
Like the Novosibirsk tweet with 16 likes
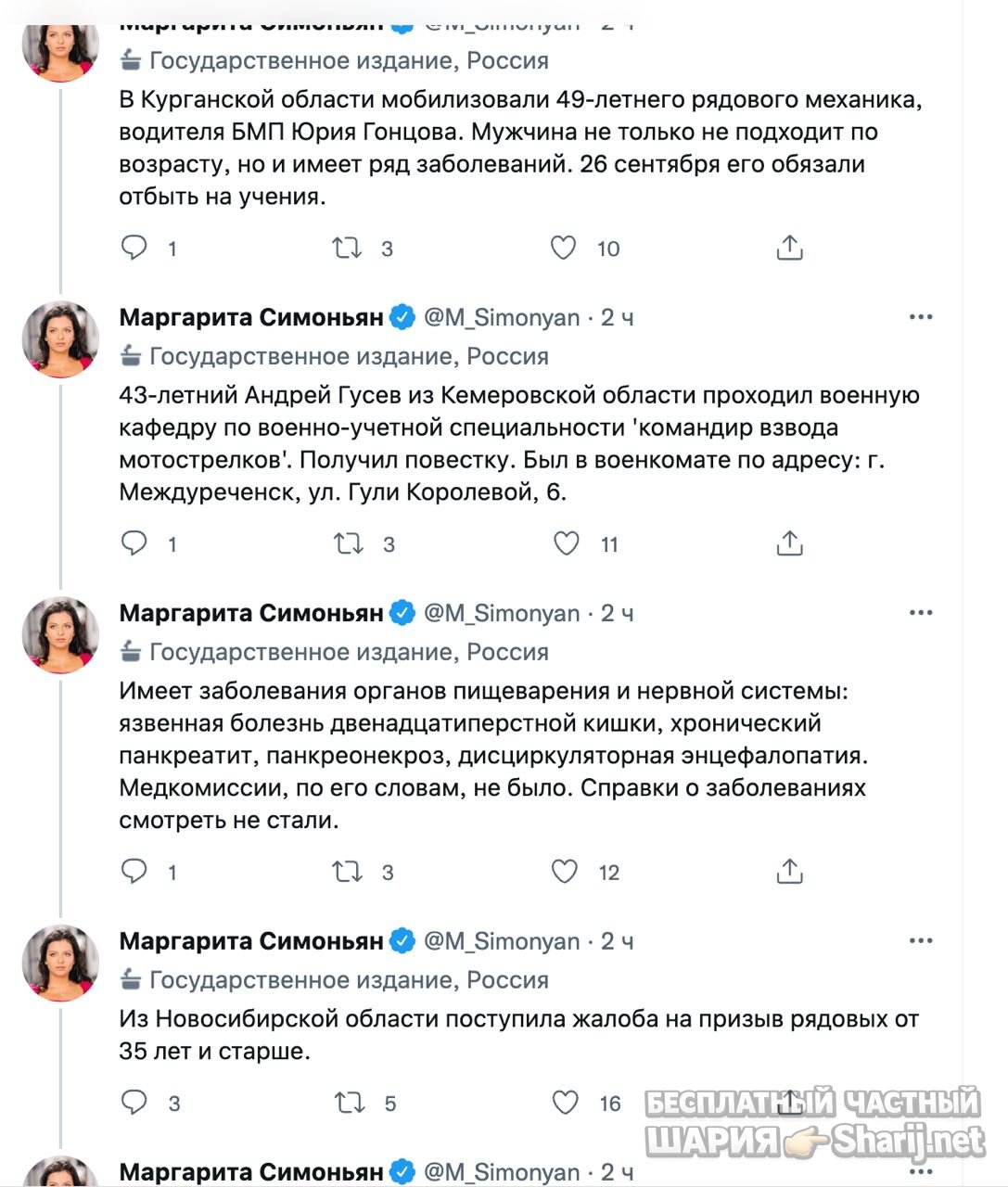(566, 1103)
